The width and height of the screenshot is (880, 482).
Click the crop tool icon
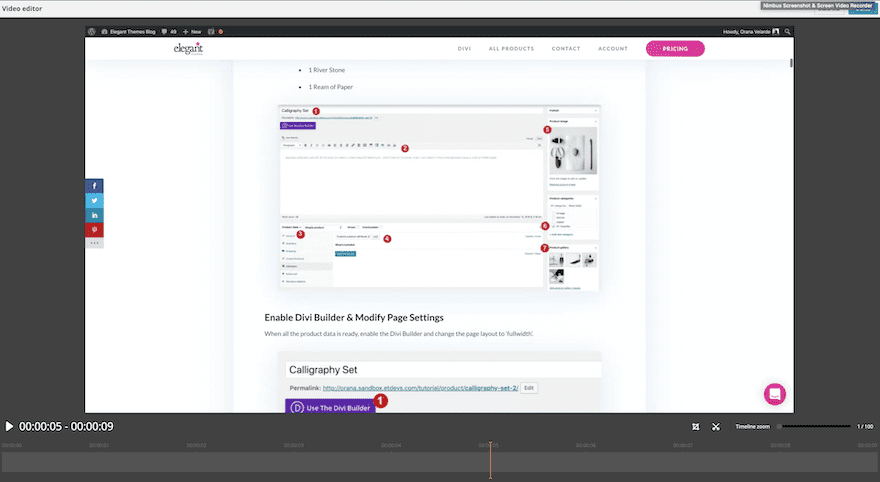(x=695, y=427)
